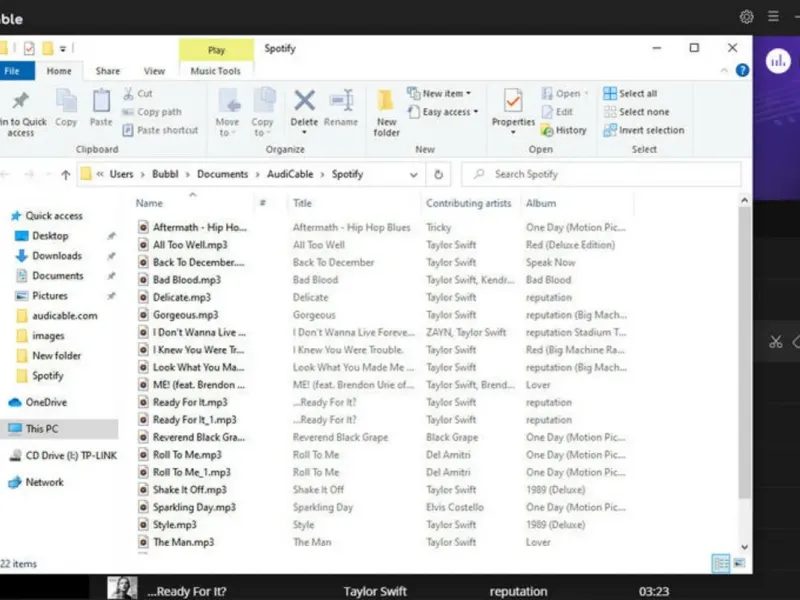Image resolution: width=800 pixels, height=600 pixels.
Task: Click the Edit command in Open group
Action: click(557, 112)
